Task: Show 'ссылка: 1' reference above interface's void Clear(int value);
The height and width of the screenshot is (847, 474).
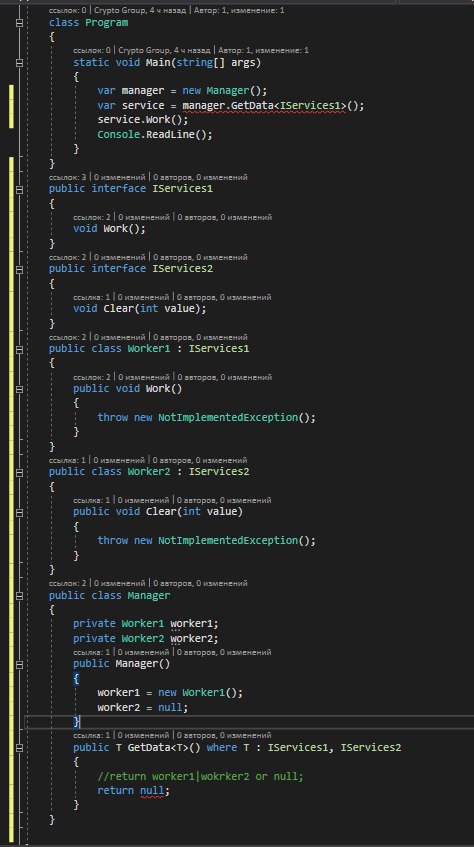Action: [x=92, y=297]
